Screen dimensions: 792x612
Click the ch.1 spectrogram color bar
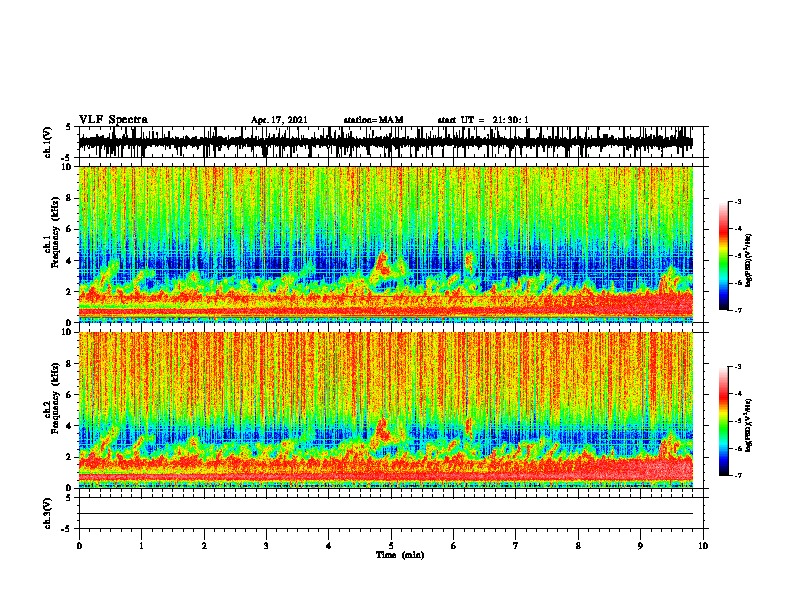[x=724, y=256]
